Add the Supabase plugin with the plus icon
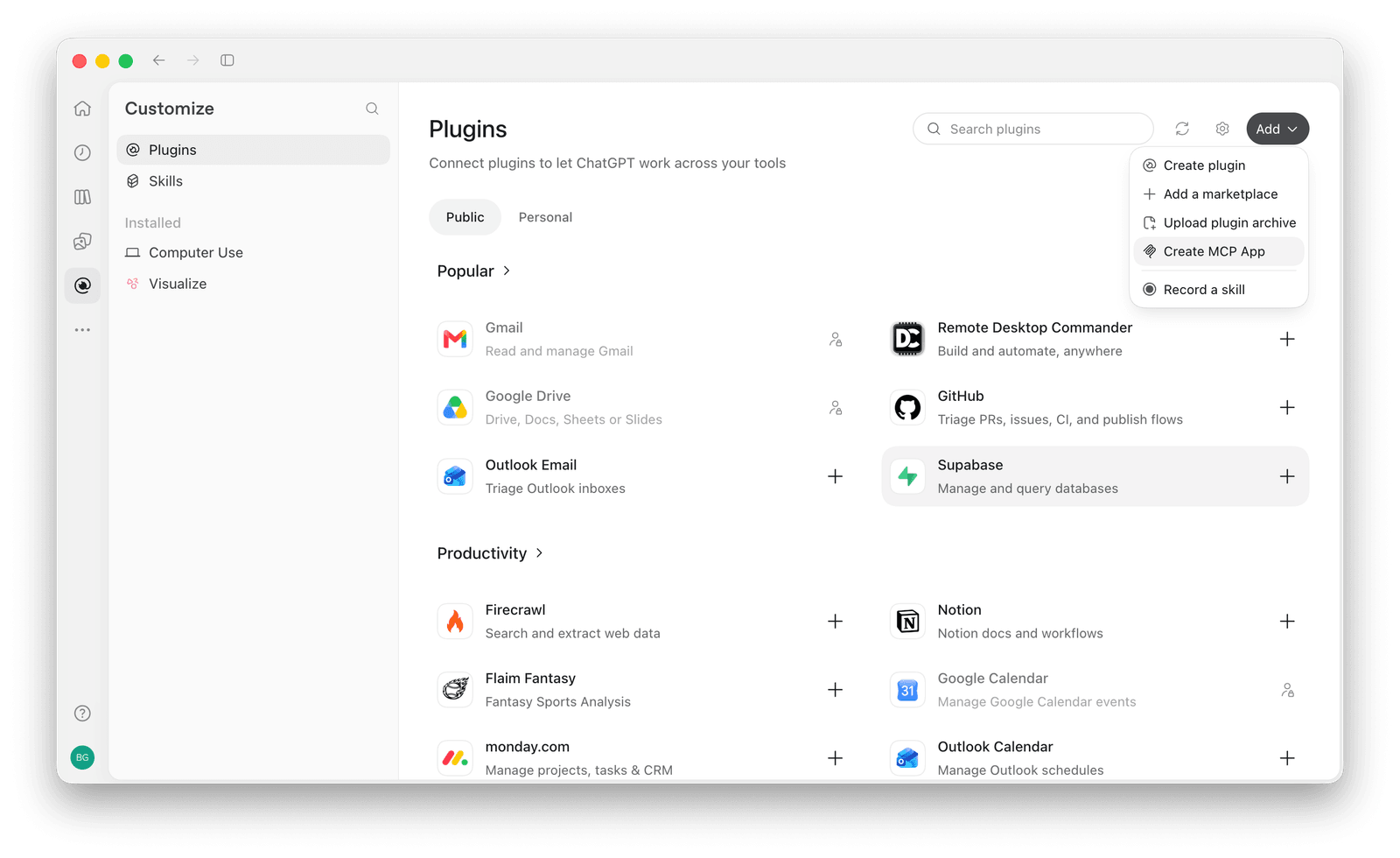The width and height of the screenshot is (1400, 858). (x=1287, y=476)
